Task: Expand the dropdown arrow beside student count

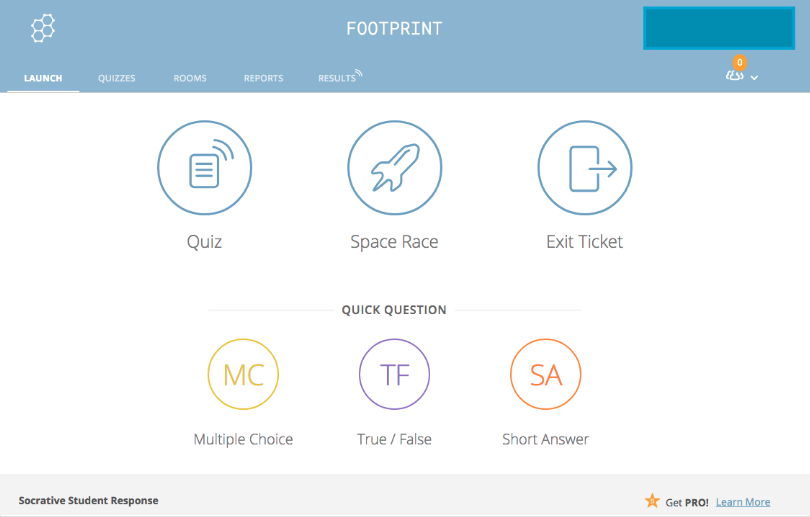Action: point(754,77)
